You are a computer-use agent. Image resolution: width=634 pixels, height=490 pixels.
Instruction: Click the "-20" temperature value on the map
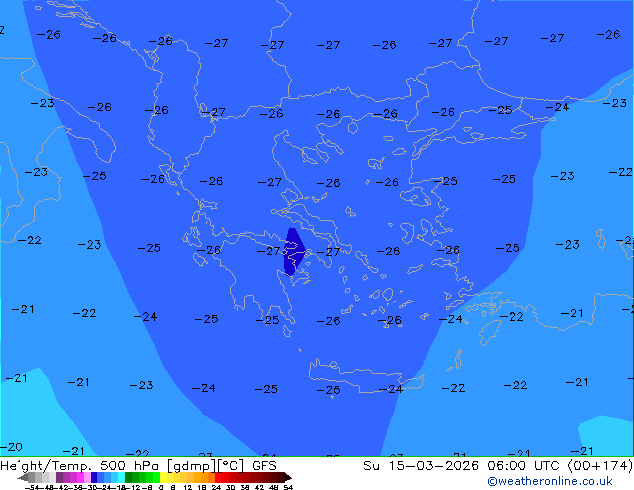pos(11,447)
